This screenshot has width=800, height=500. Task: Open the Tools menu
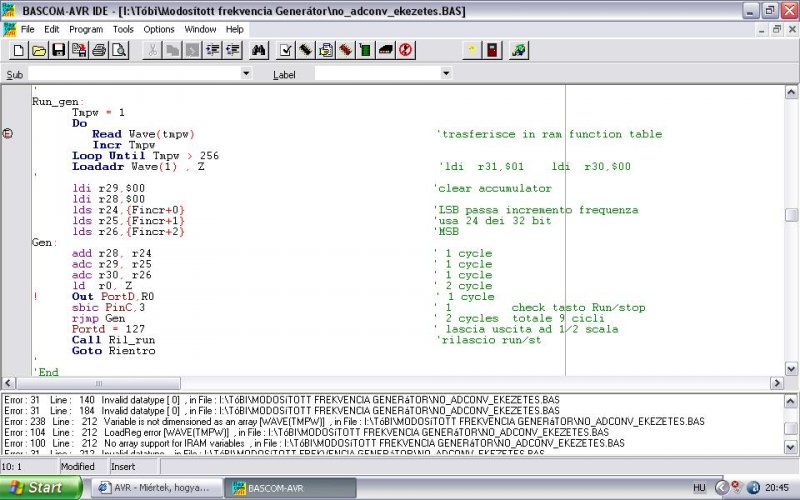[x=123, y=29]
